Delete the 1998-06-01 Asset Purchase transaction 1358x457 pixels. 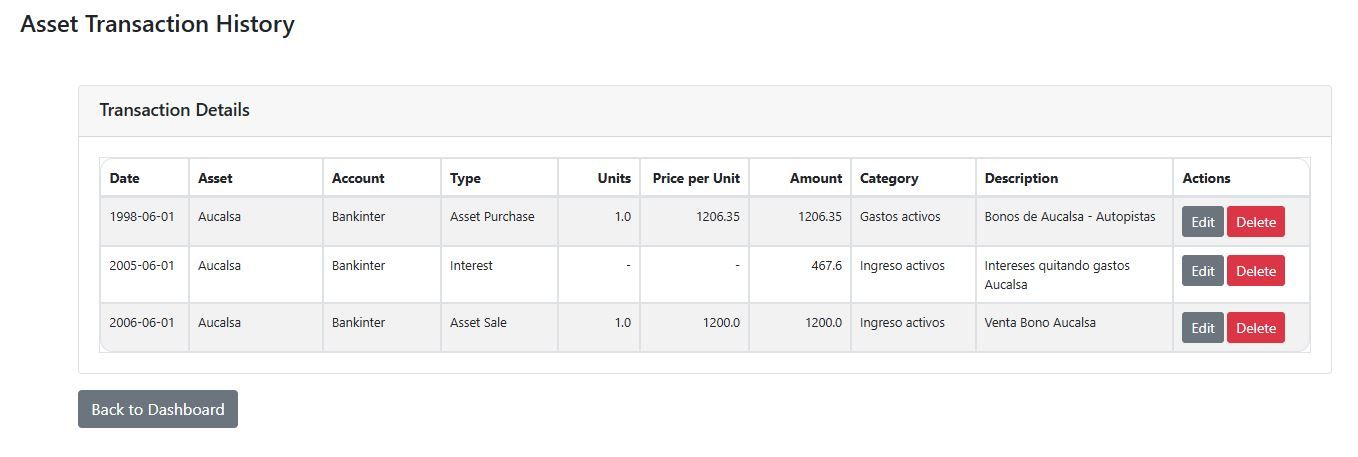(x=1255, y=222)
